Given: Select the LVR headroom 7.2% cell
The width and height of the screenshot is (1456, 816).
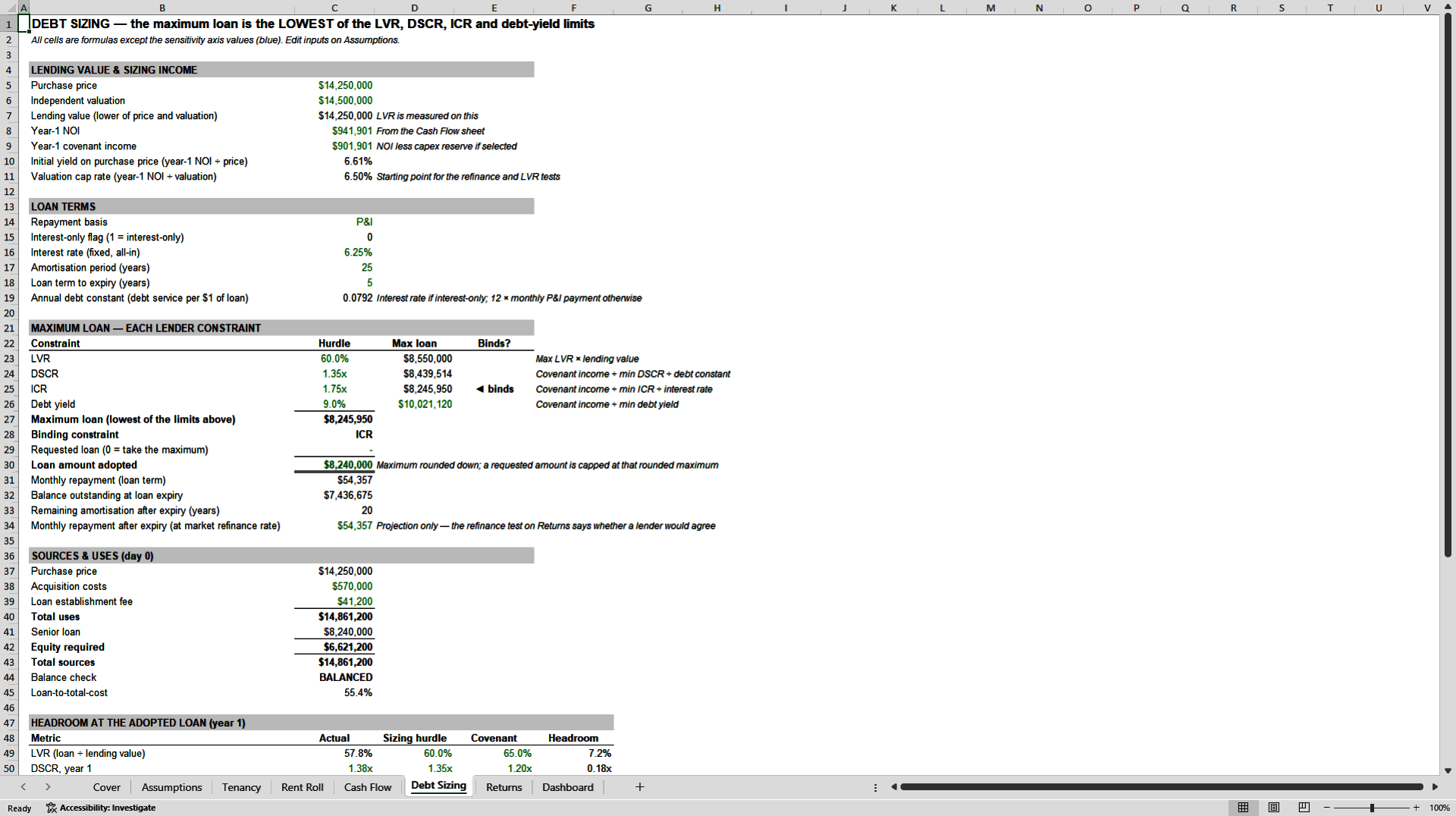Looking at the screenshot, I should click(573, 753).
